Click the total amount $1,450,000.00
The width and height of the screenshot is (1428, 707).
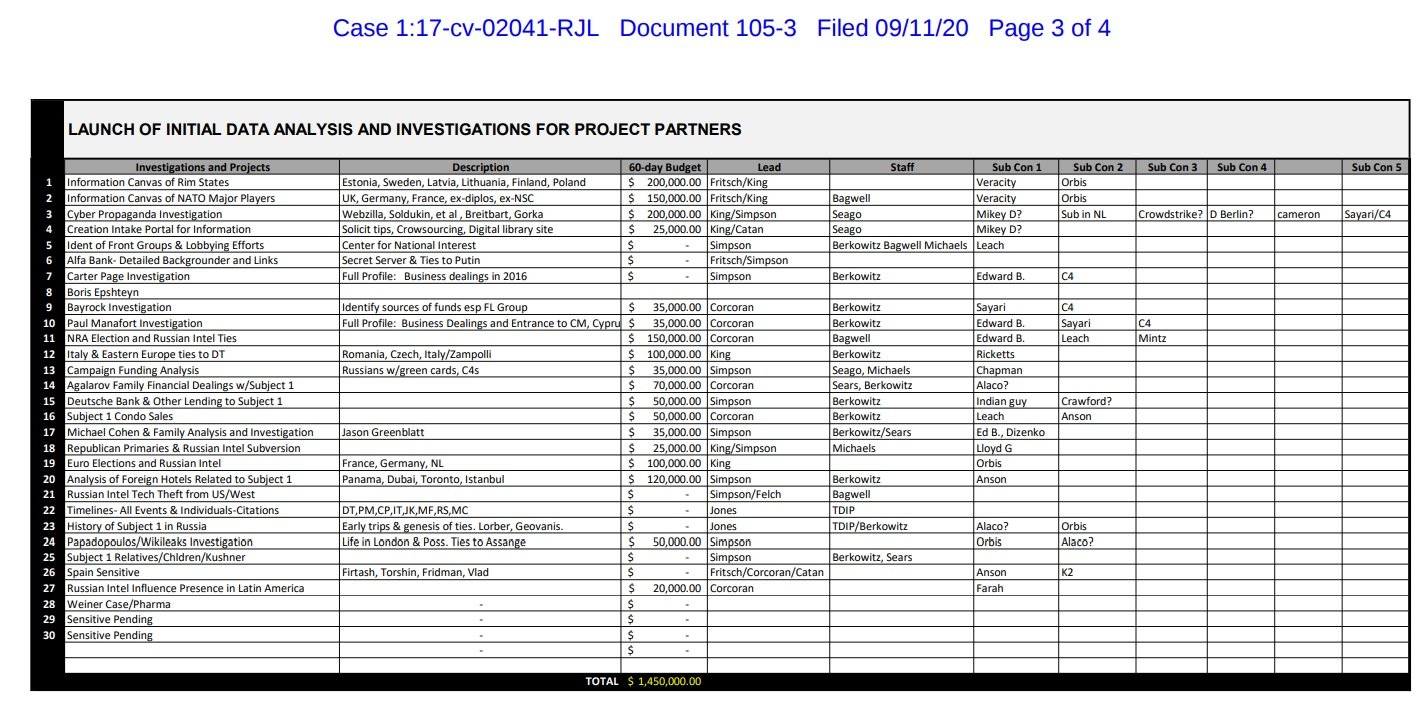[665, 681]
